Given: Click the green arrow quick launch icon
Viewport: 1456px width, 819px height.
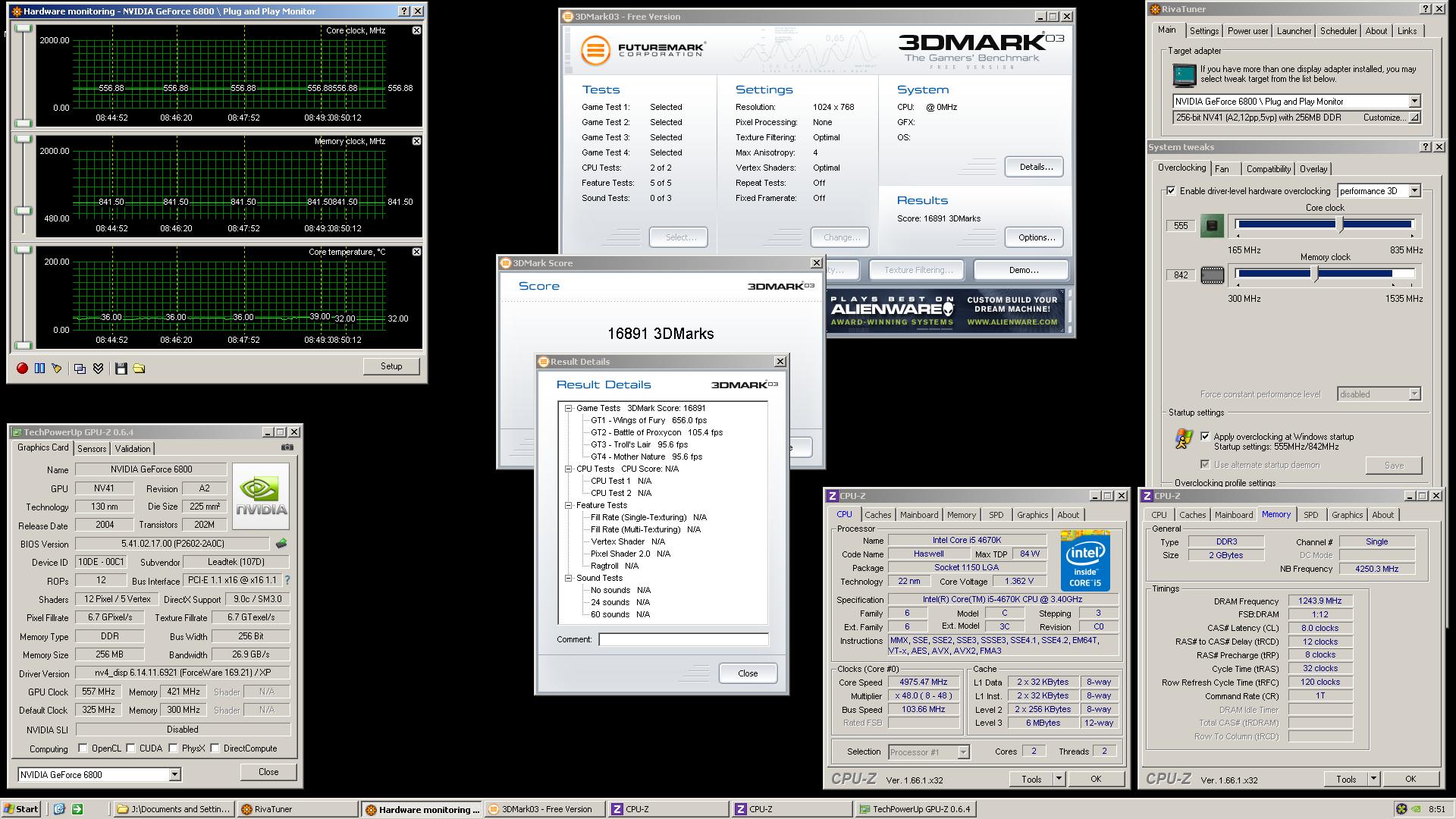Looking at the screenshot, I should tap(77, 809).
